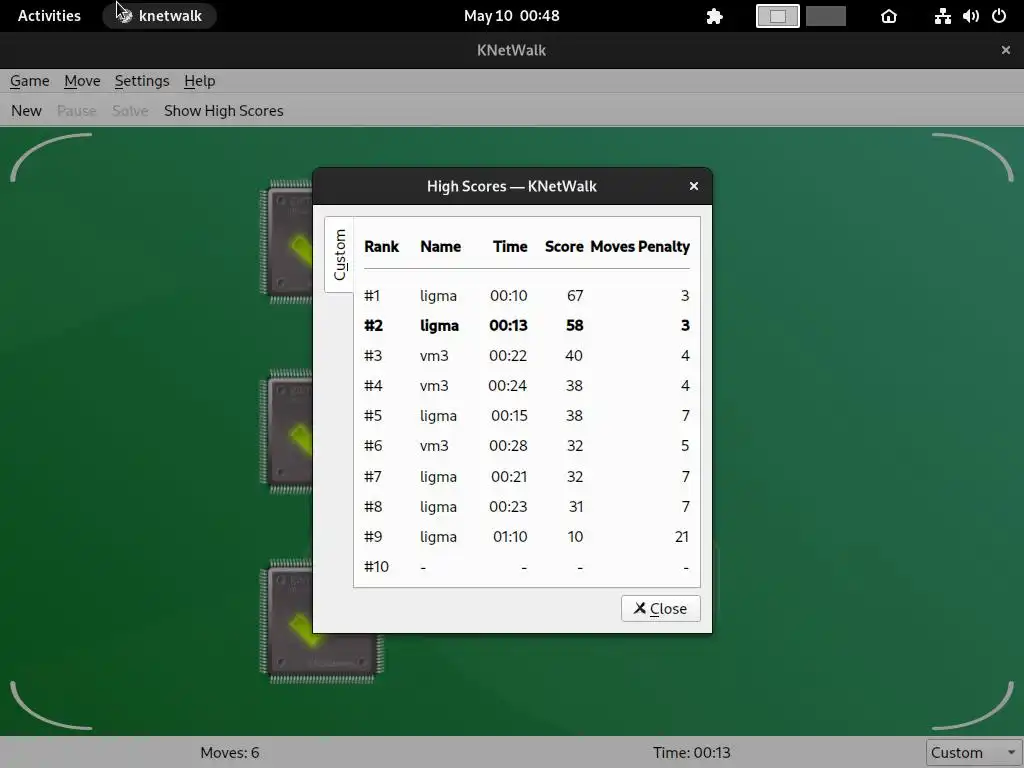This screenshot has width=1024, height=768.
Task: Select the first workspace thumbnail
Action: click(x=777, y=16)
